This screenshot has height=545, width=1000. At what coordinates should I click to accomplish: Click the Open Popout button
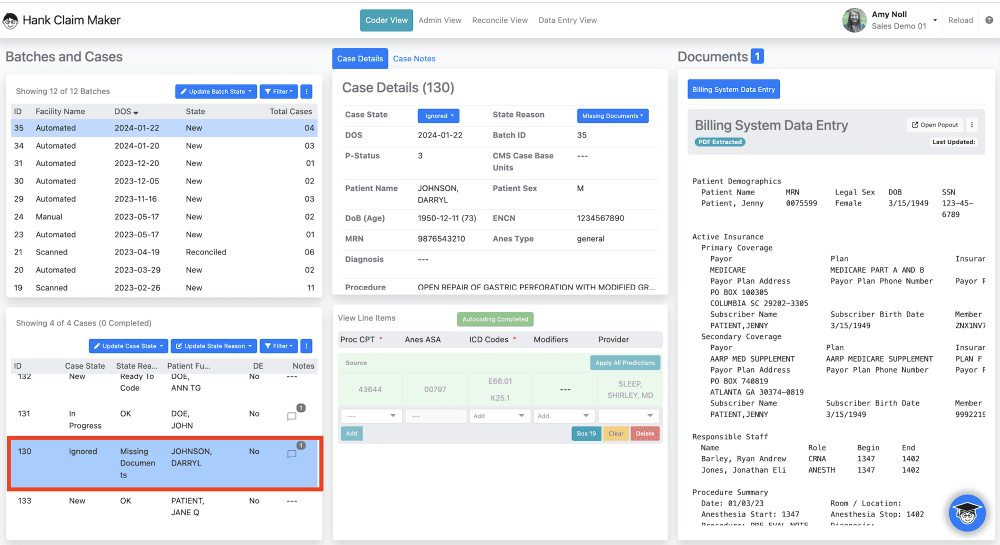click(935, 125)
